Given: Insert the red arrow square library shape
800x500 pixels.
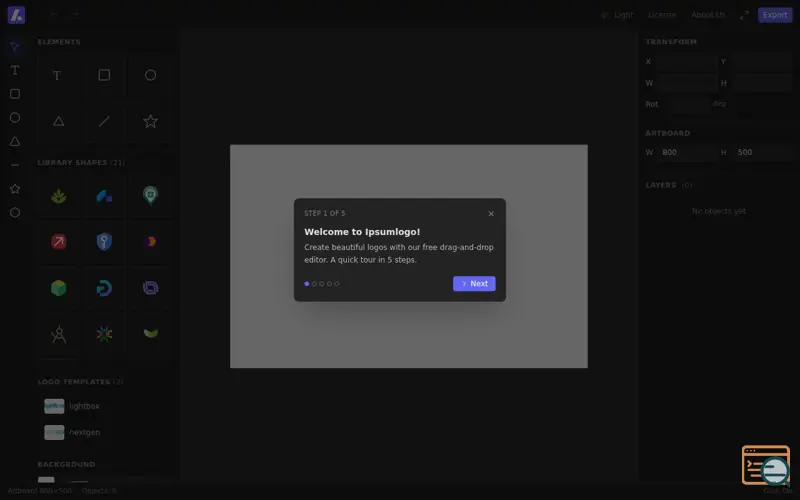Looking at the screenshot, I should point(58,242).
